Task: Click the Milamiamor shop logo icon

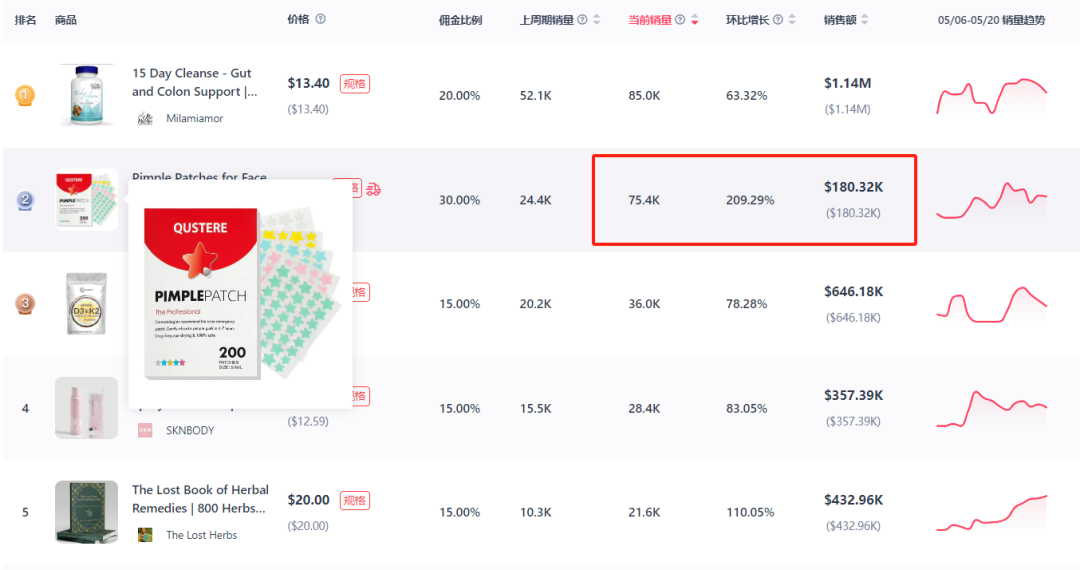Action: (x=146, y=118)
